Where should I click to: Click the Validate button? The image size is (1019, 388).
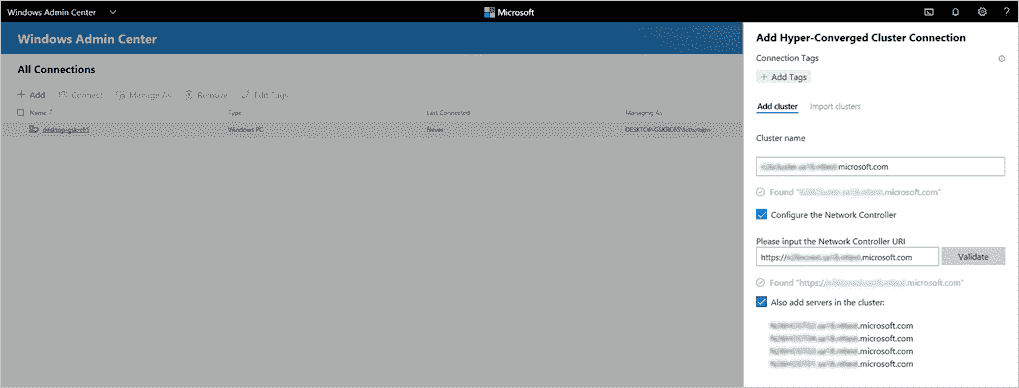coord(973,257)
